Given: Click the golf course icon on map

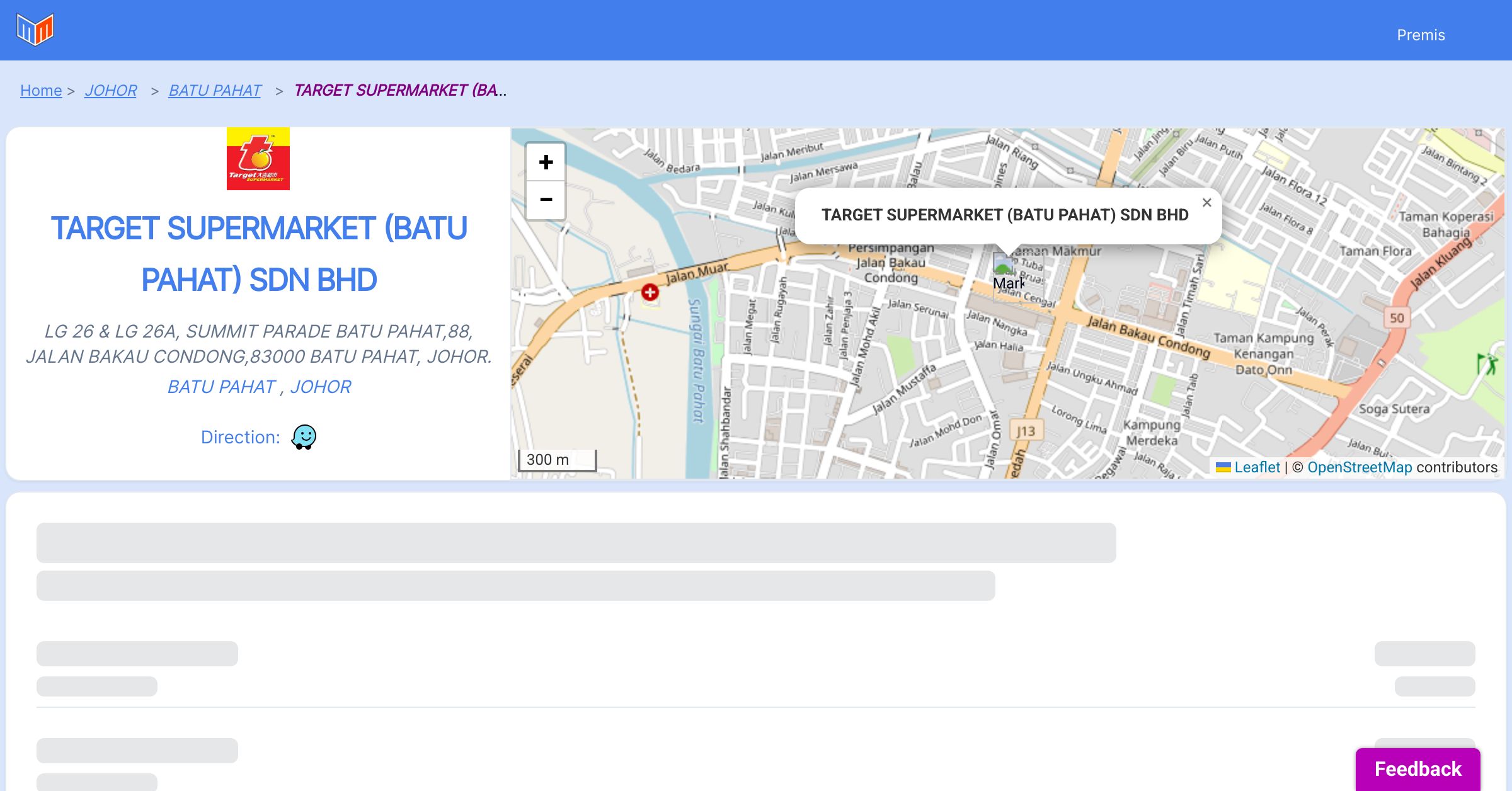Looking at the screenshot, I should [x=1487, y=363].
